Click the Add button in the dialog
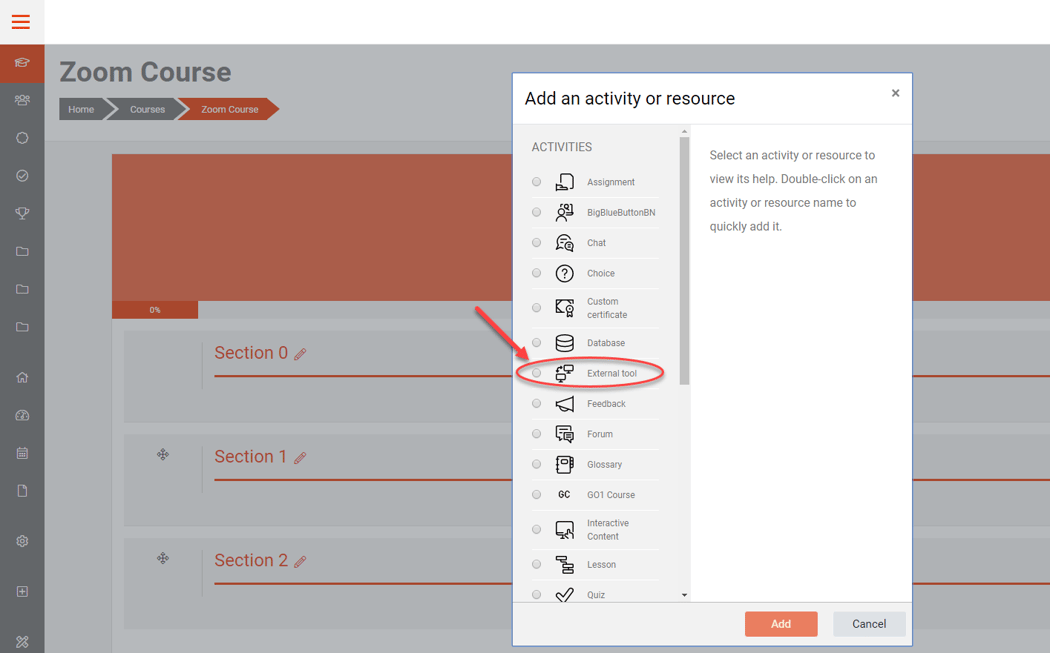Image resolution: width=1050 pixels, height=653 pixels. [x=781, y=623]
